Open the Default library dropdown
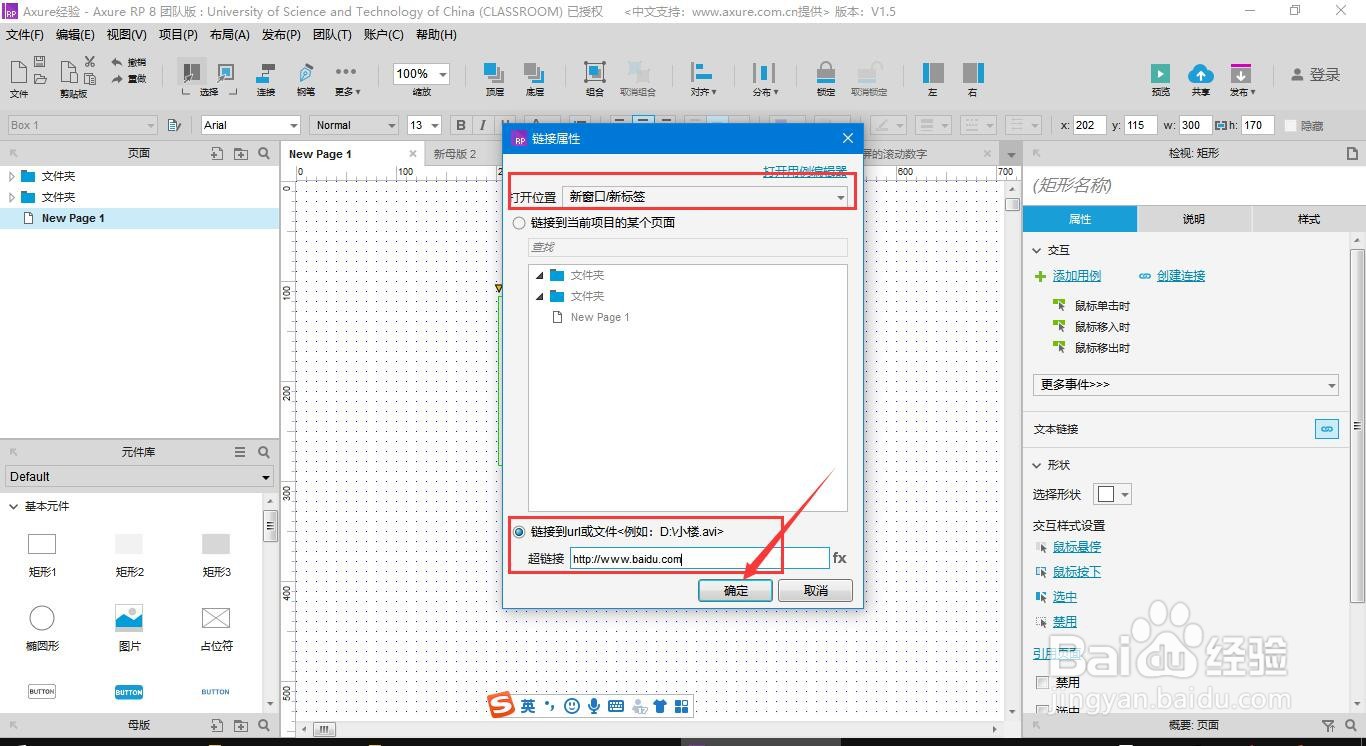Viewport: 1366px width, 746px height. (139, 477)
